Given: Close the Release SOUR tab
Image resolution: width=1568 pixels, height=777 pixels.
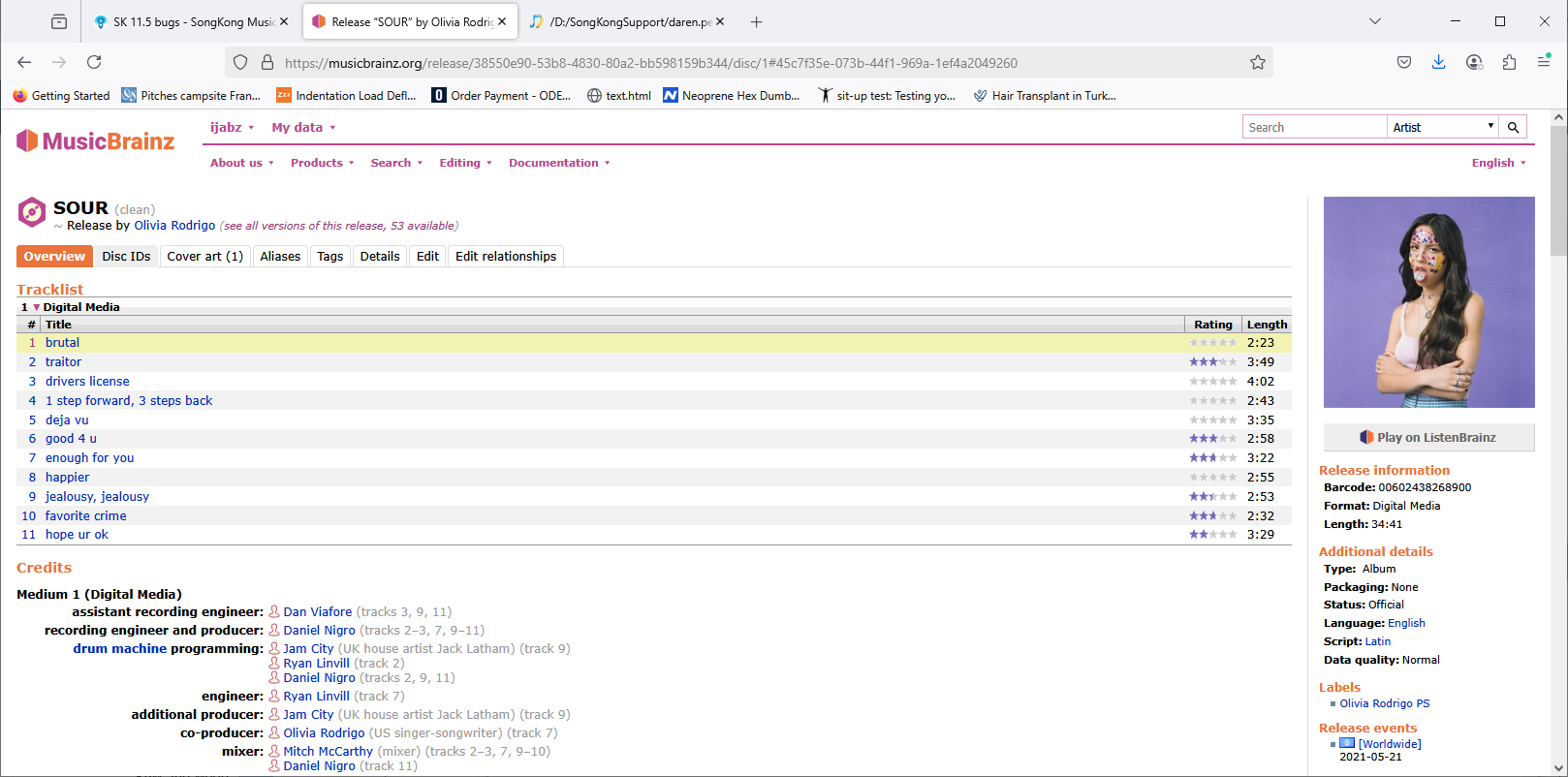Looking at the screenshot, I should coord(502,21).
